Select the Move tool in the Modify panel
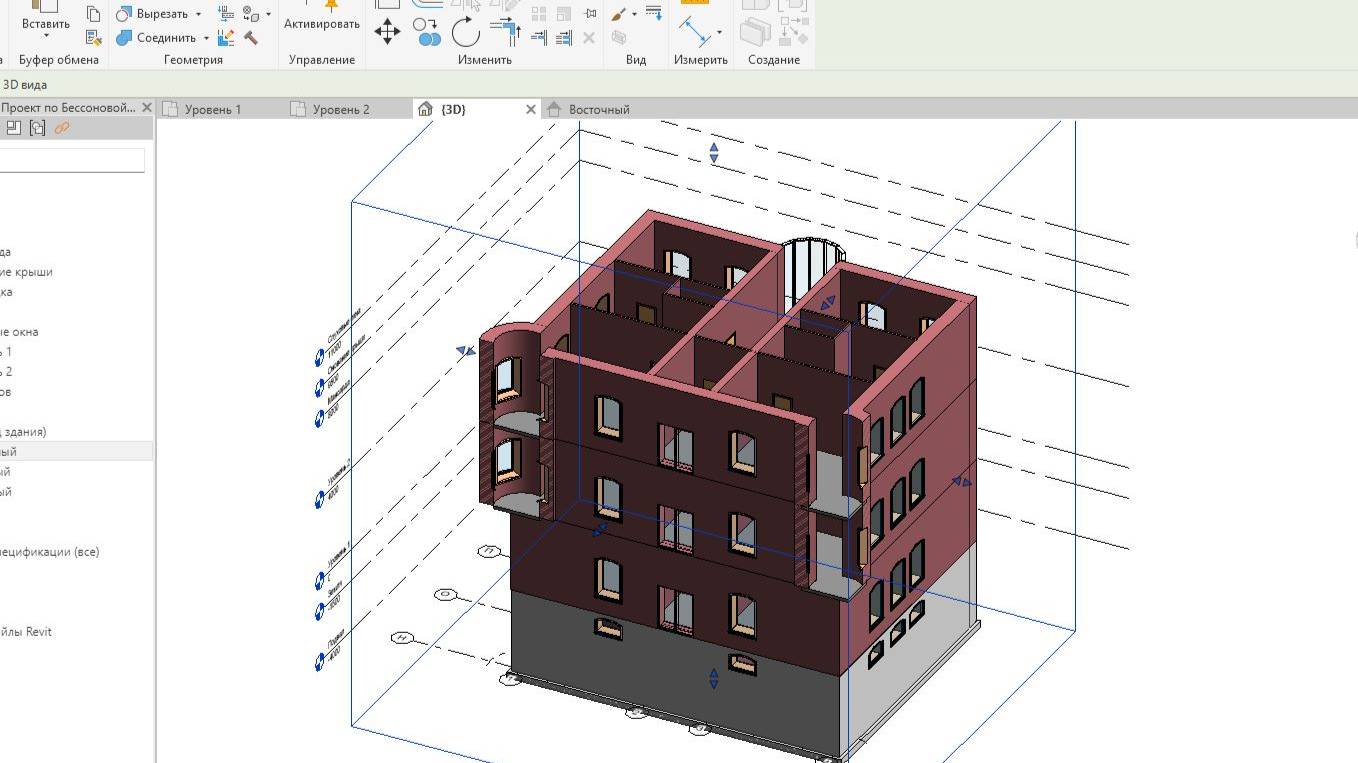The width and height of the screenshot is (1358, 763). (x=387, y=31)
